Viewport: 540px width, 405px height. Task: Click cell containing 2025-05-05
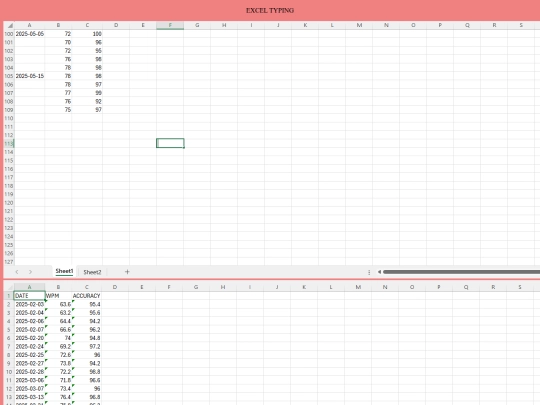pos(30,34)
